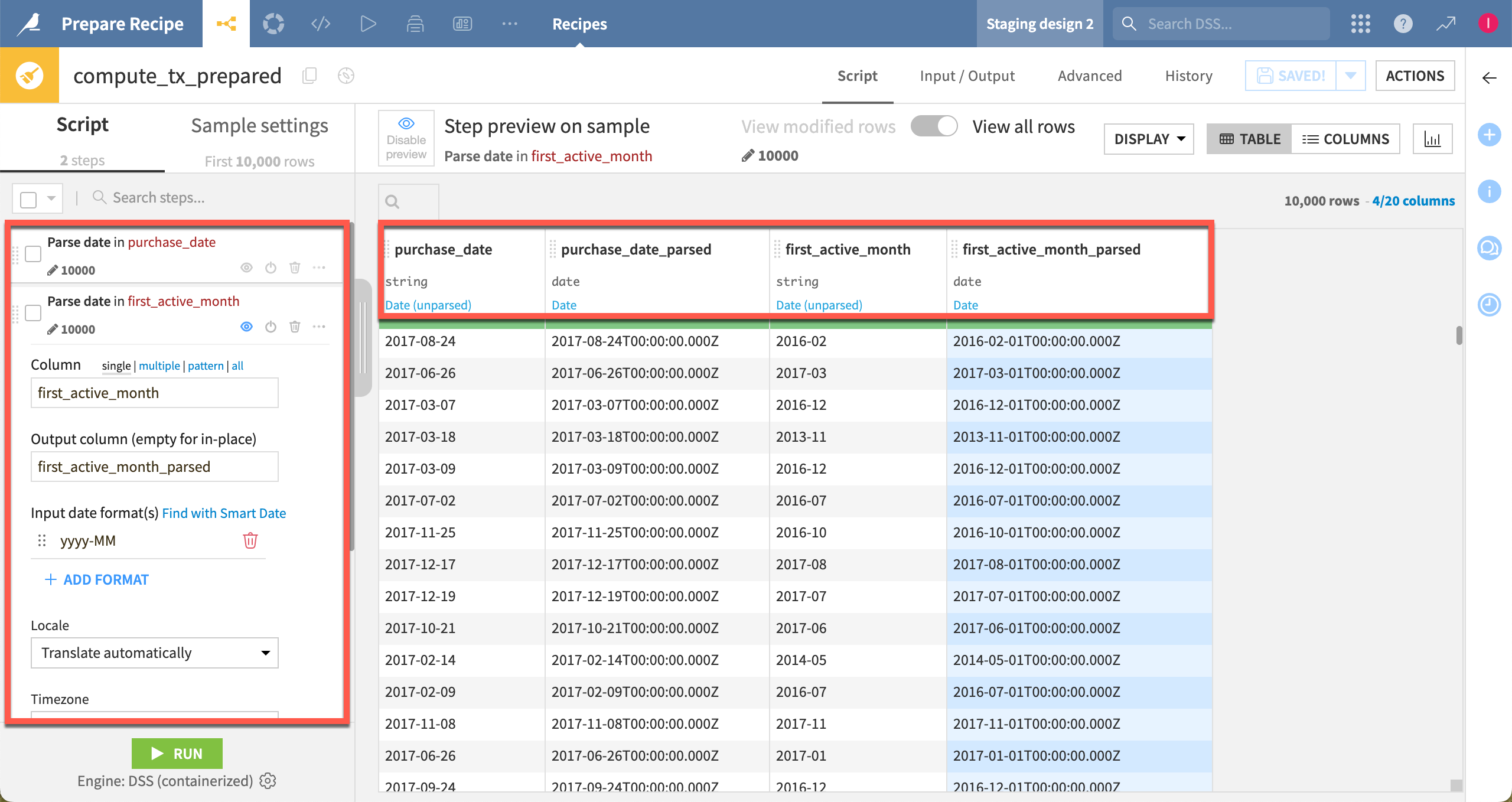1512x802 pixels.
Task: Select the Script tab in the left panel
Action: tap(83, 139)
